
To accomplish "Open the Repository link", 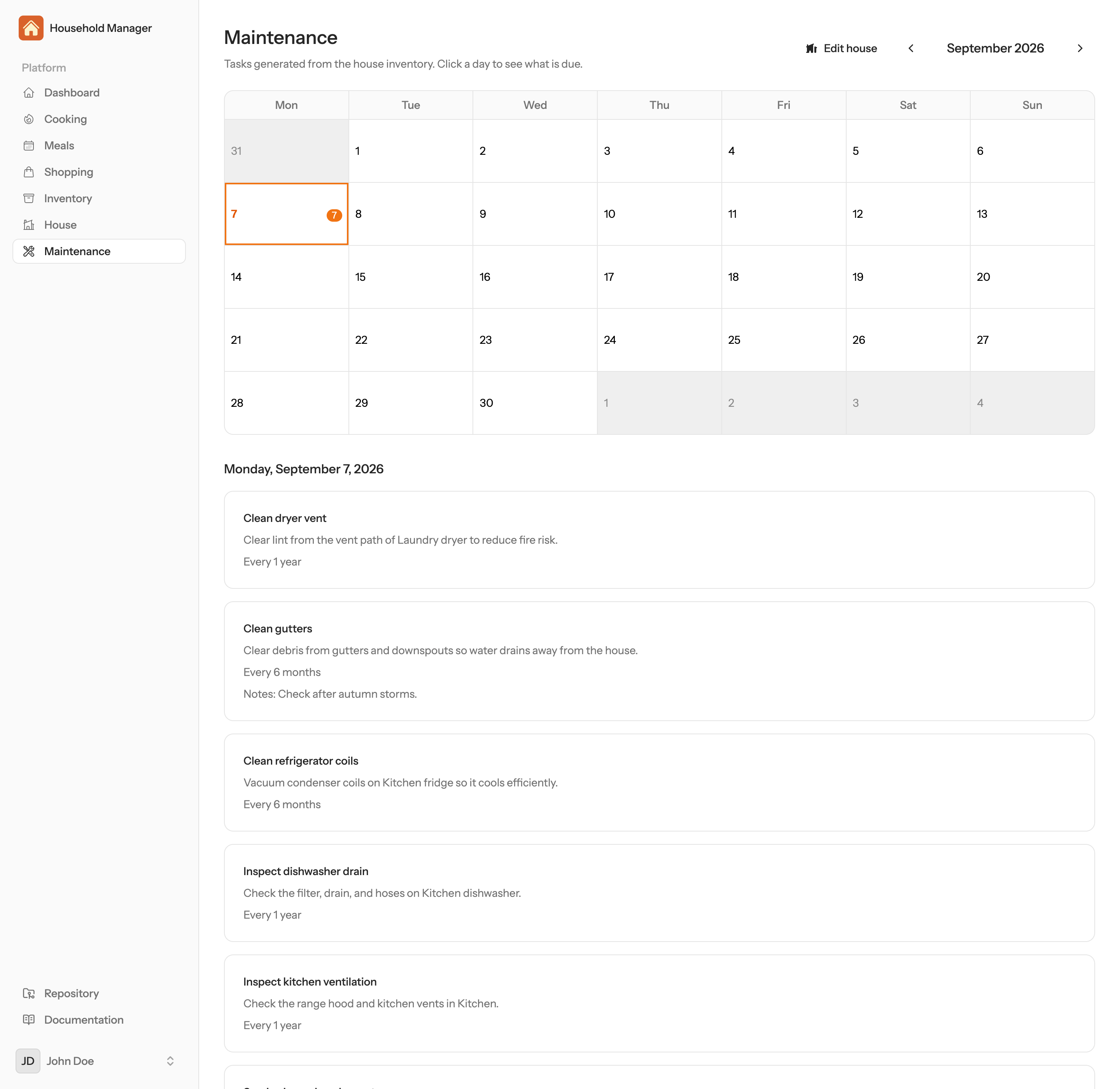I will (99, 993).
